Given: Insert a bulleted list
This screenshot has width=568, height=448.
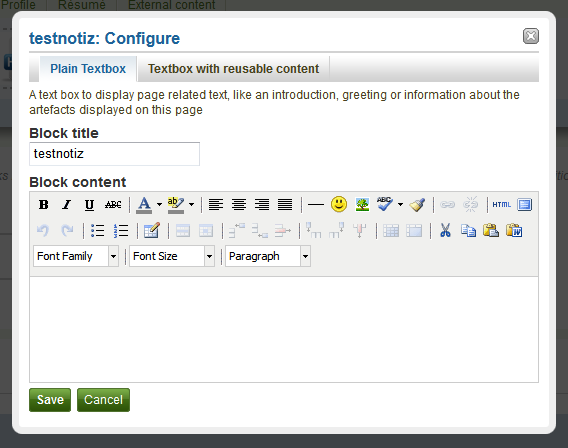Looking at the screenshot, I should (x=97, y=231).
